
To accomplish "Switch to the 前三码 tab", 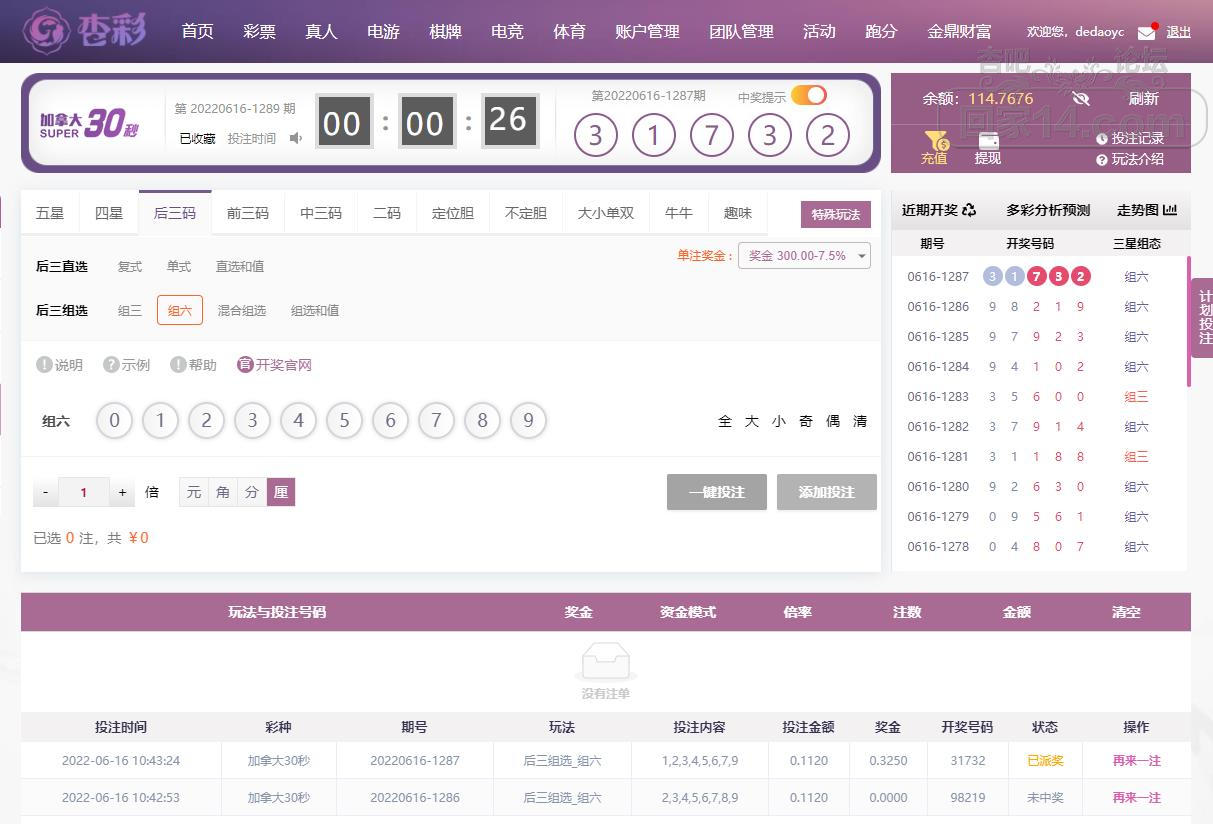I will 248,213.
